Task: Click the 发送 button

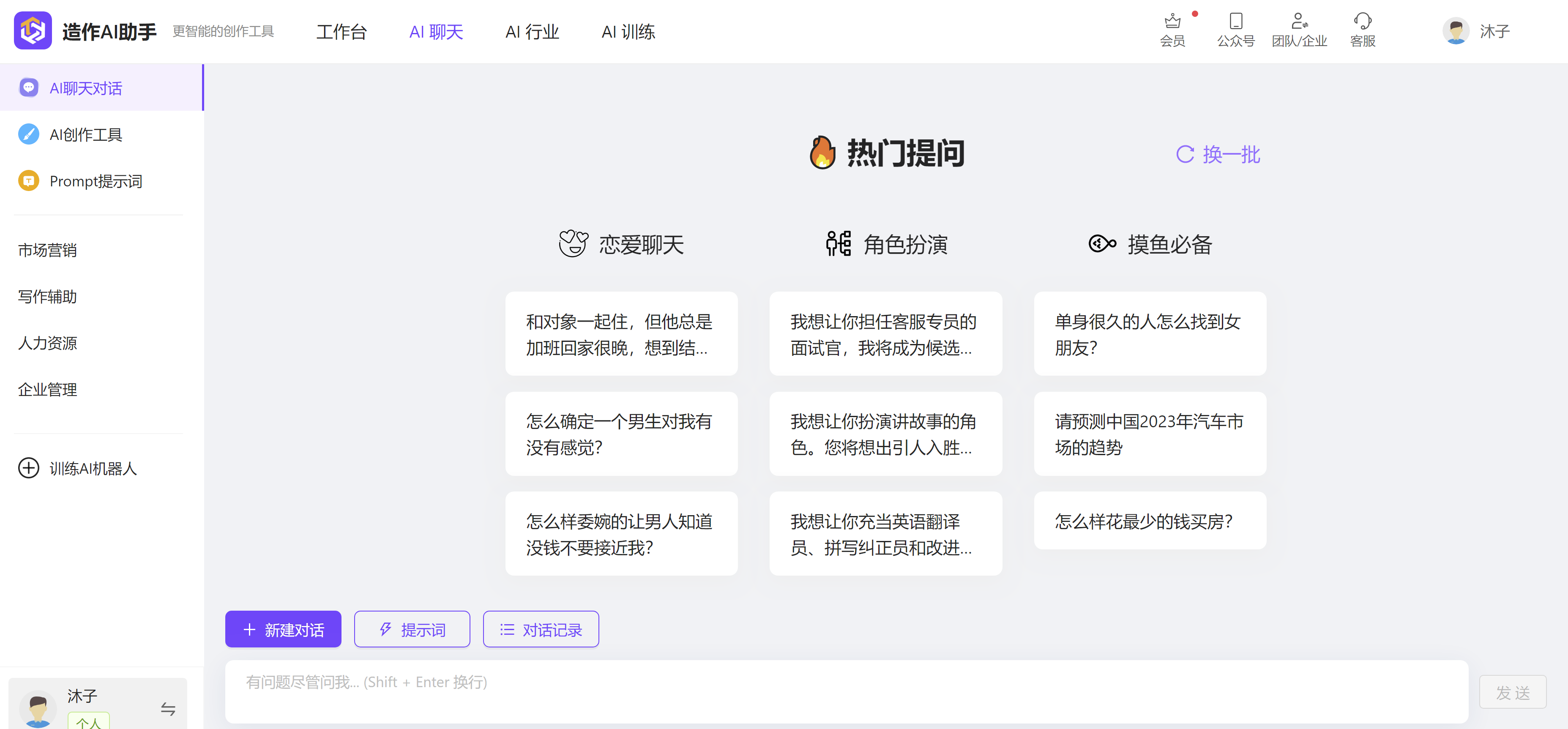Action: pos(1513,692)
